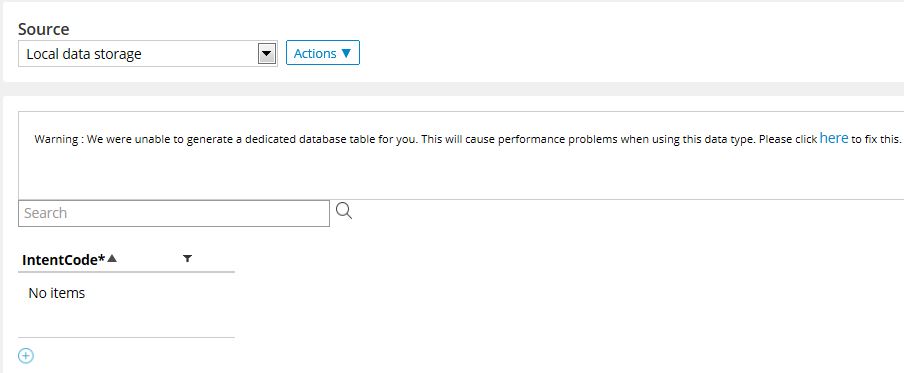Add a record with the plus icon
This screenshot has width=904, height=373.
click(26, 356)
